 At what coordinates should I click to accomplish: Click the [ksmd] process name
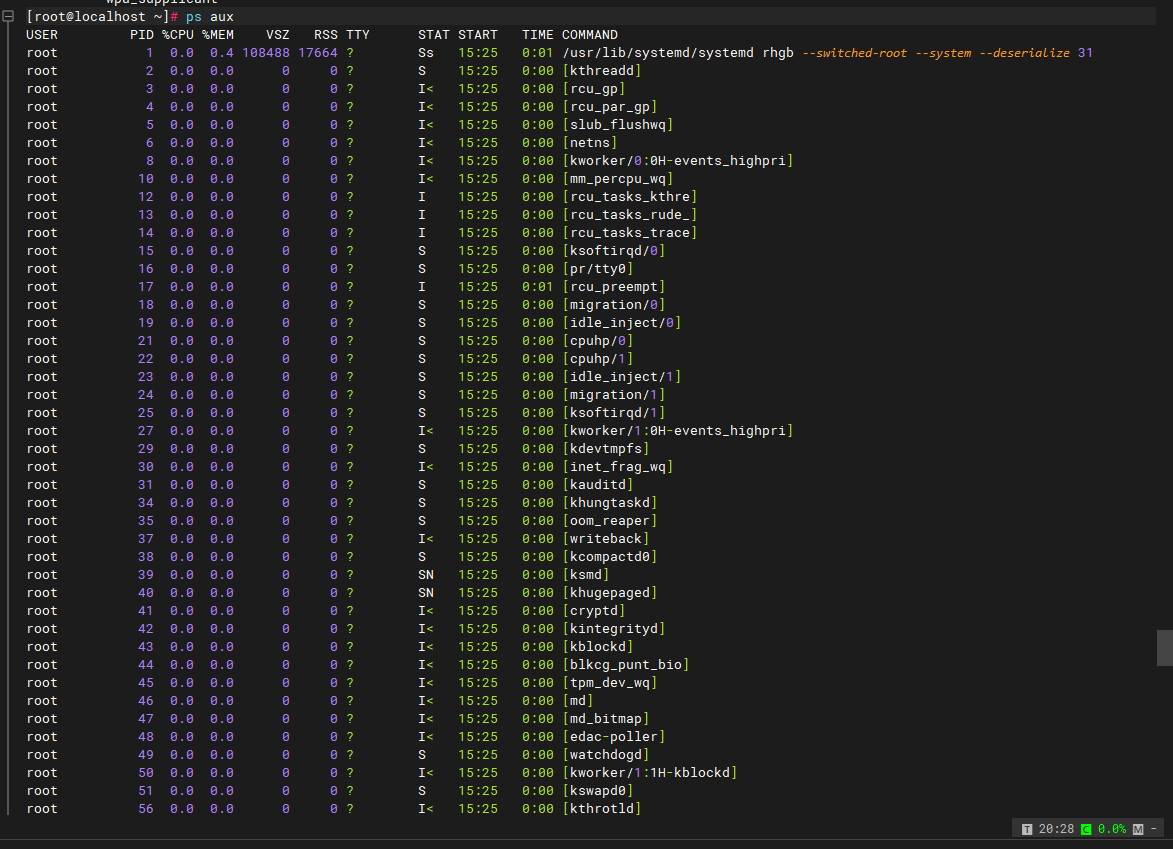[586, 574]
